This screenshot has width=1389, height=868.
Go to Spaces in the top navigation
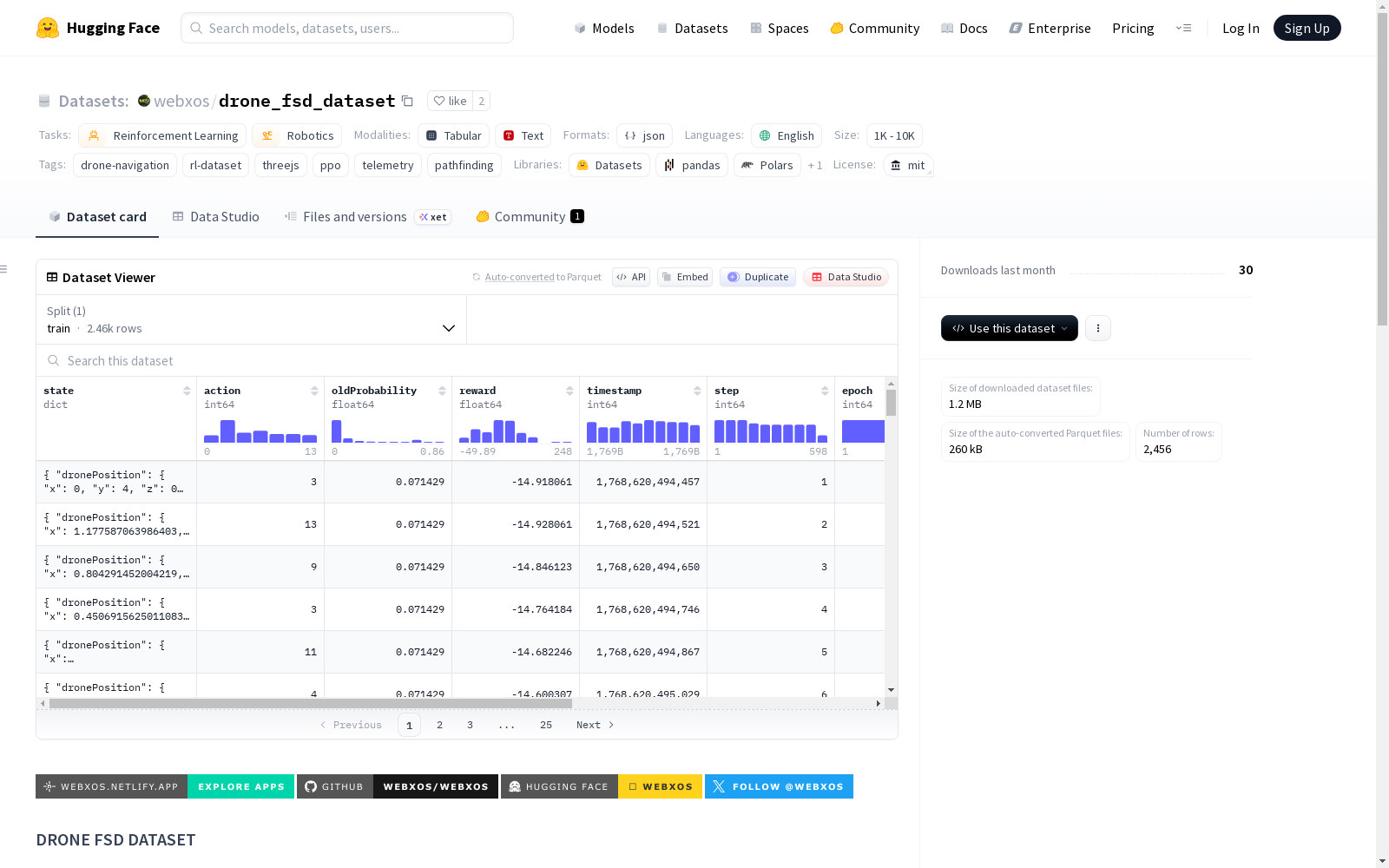[x=780, y=28]
